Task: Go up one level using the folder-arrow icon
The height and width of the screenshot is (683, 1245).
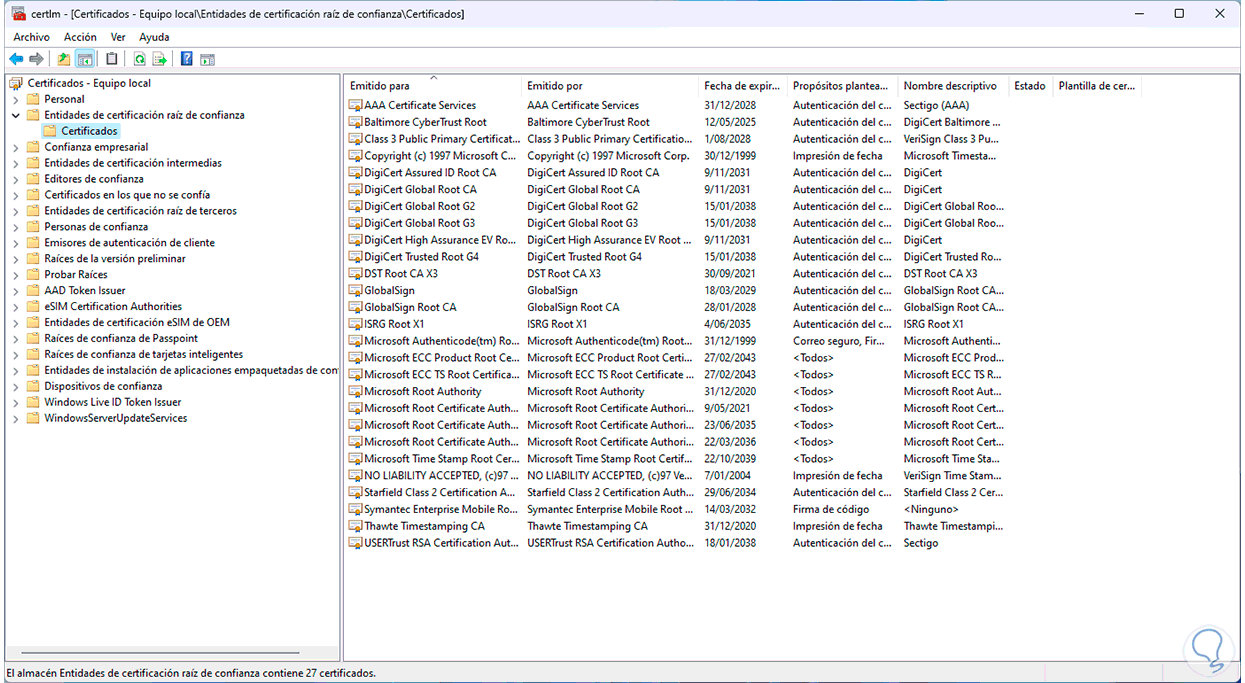Action: (64, 59)
